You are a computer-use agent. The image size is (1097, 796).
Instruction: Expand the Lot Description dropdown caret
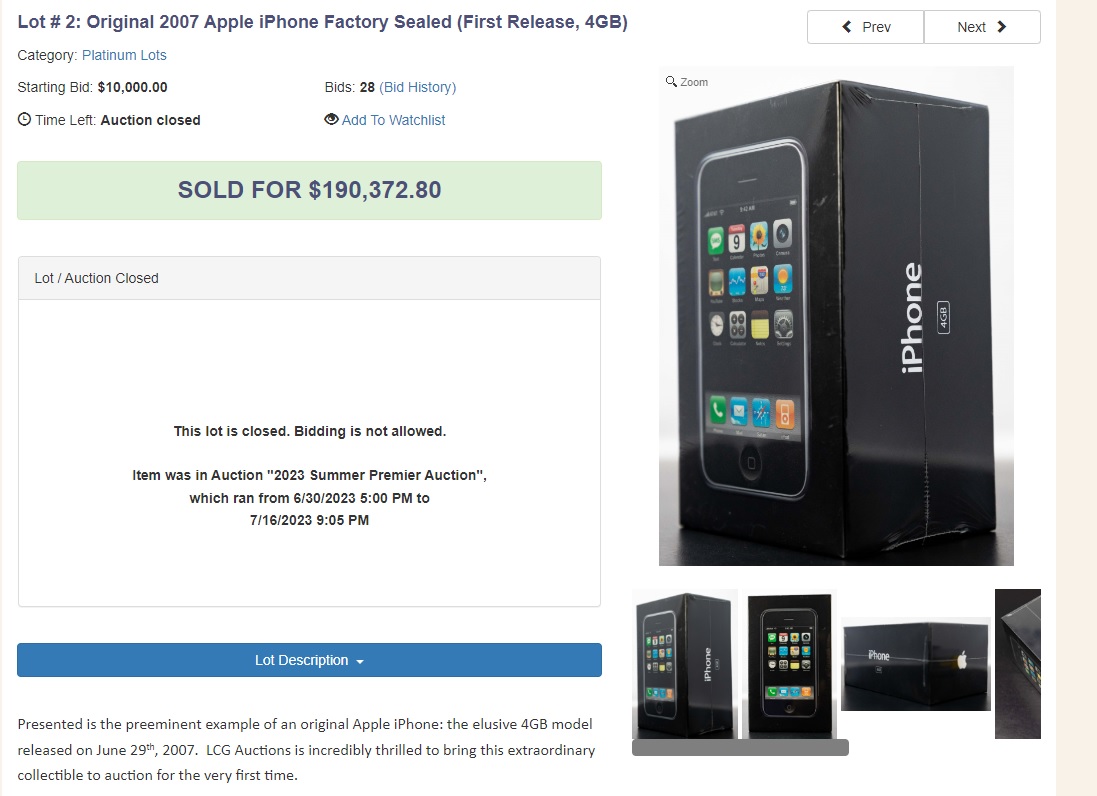point(360,662)
